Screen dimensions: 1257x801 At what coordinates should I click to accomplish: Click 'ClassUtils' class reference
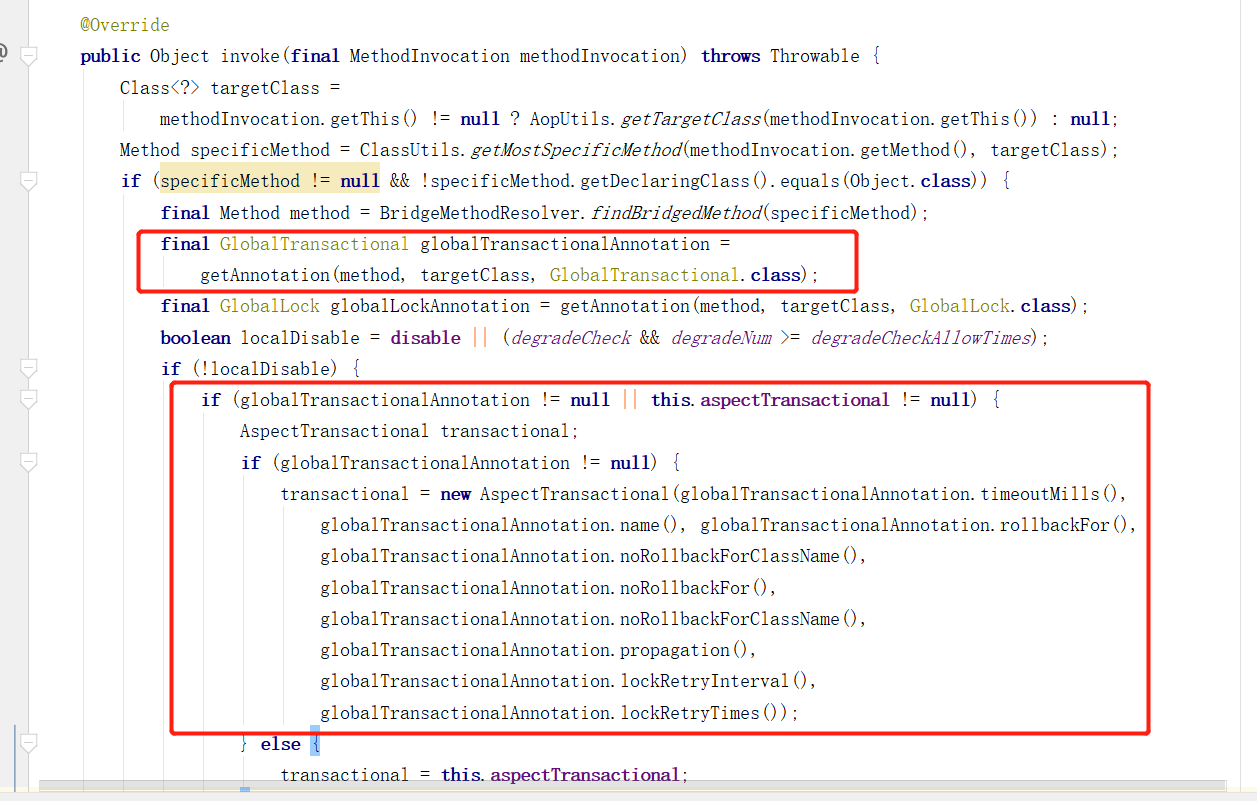(410, 150)
